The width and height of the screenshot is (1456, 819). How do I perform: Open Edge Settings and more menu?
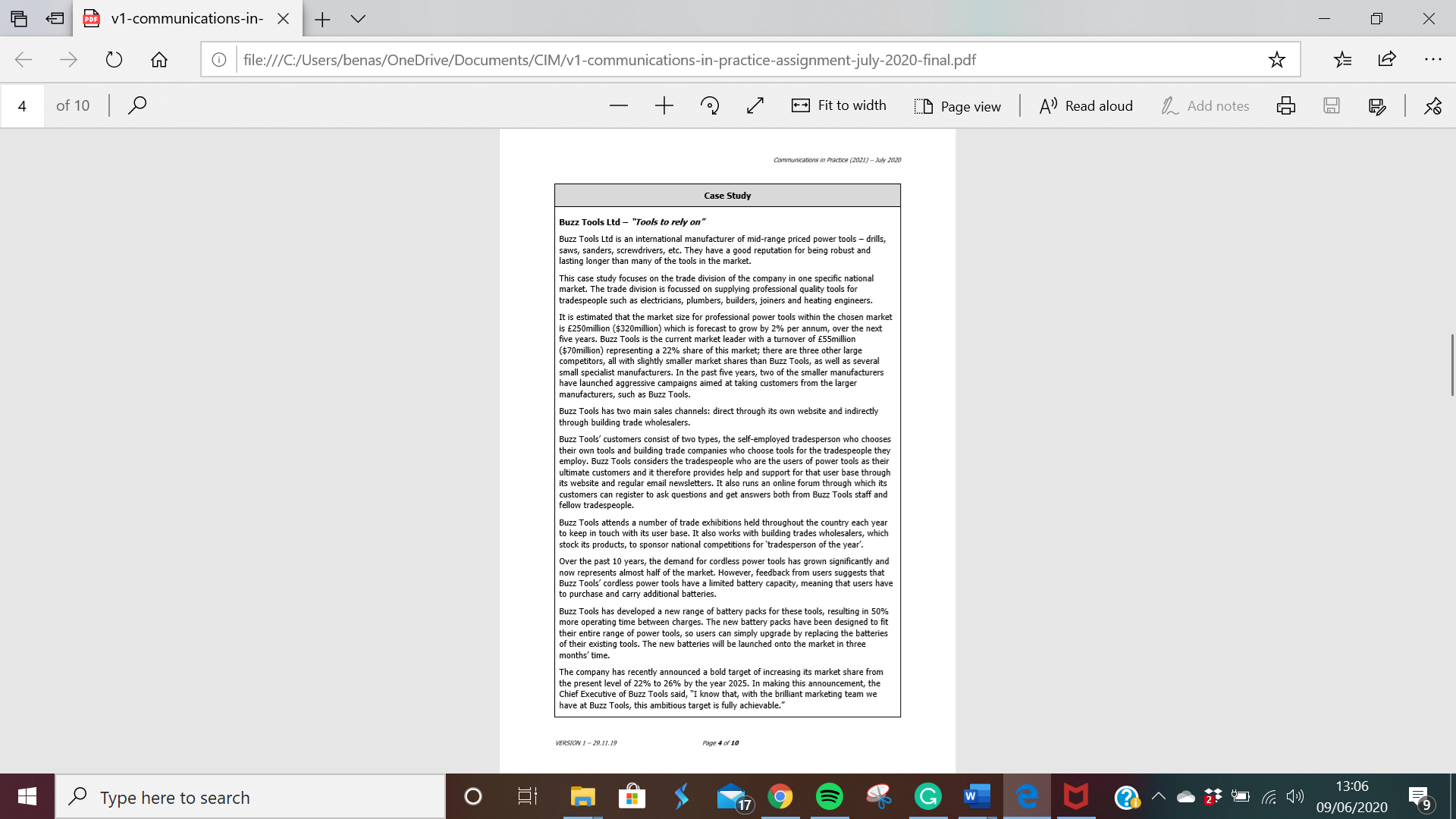(1432, 60)
